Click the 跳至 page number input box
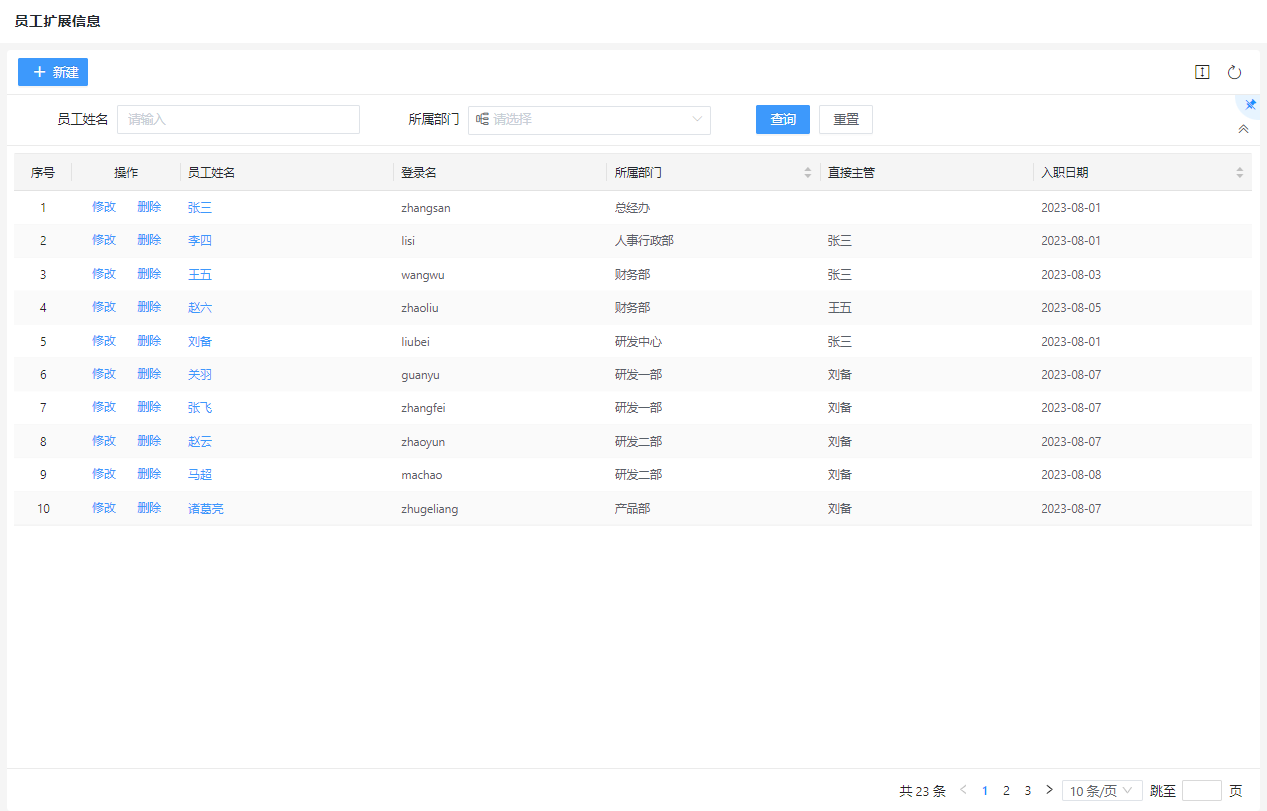Image resolution: width=1267 pixels, height=811 pixels. coord(1201,791)
